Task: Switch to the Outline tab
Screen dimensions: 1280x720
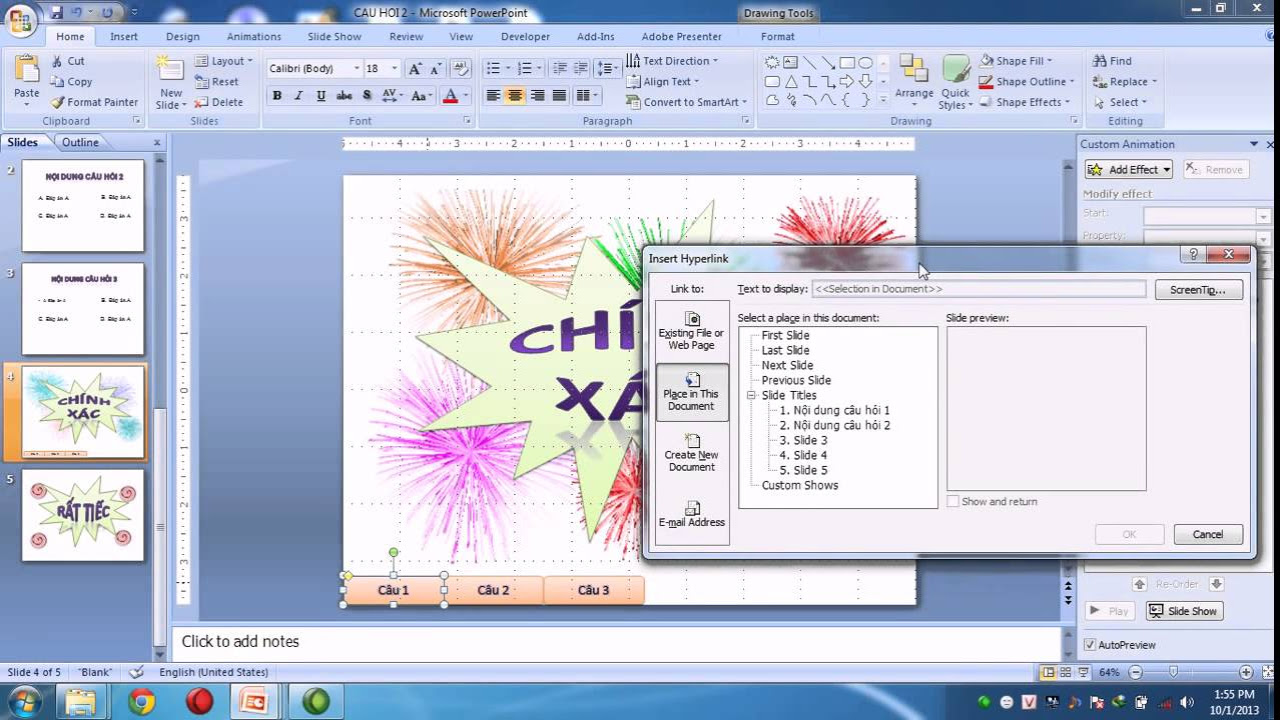Action: pos(80,142)
